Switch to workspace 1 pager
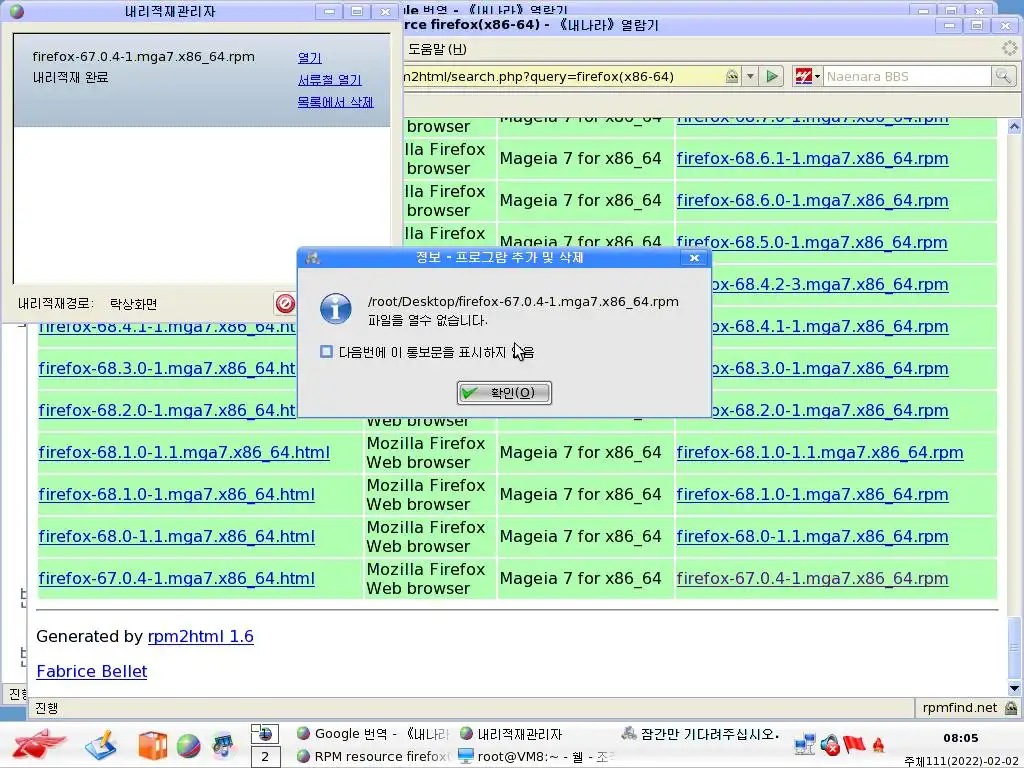This screenshot has height=768, width=1024. tap(265, 734)
